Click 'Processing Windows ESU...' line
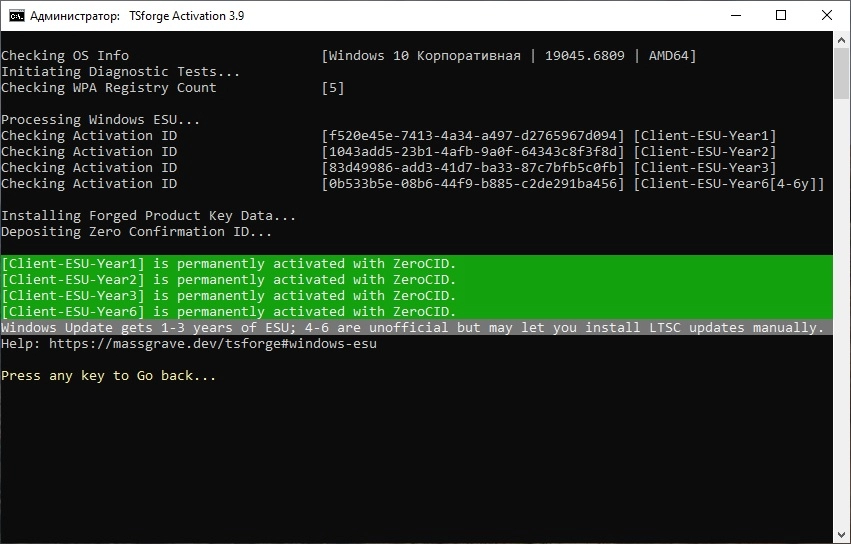The image size is (851, 544). (100, 119)
